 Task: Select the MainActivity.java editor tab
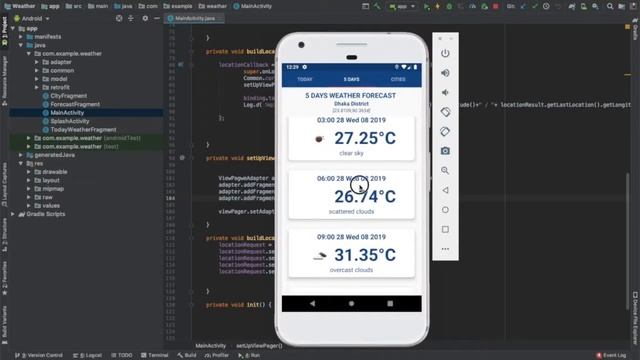(194, 18)
